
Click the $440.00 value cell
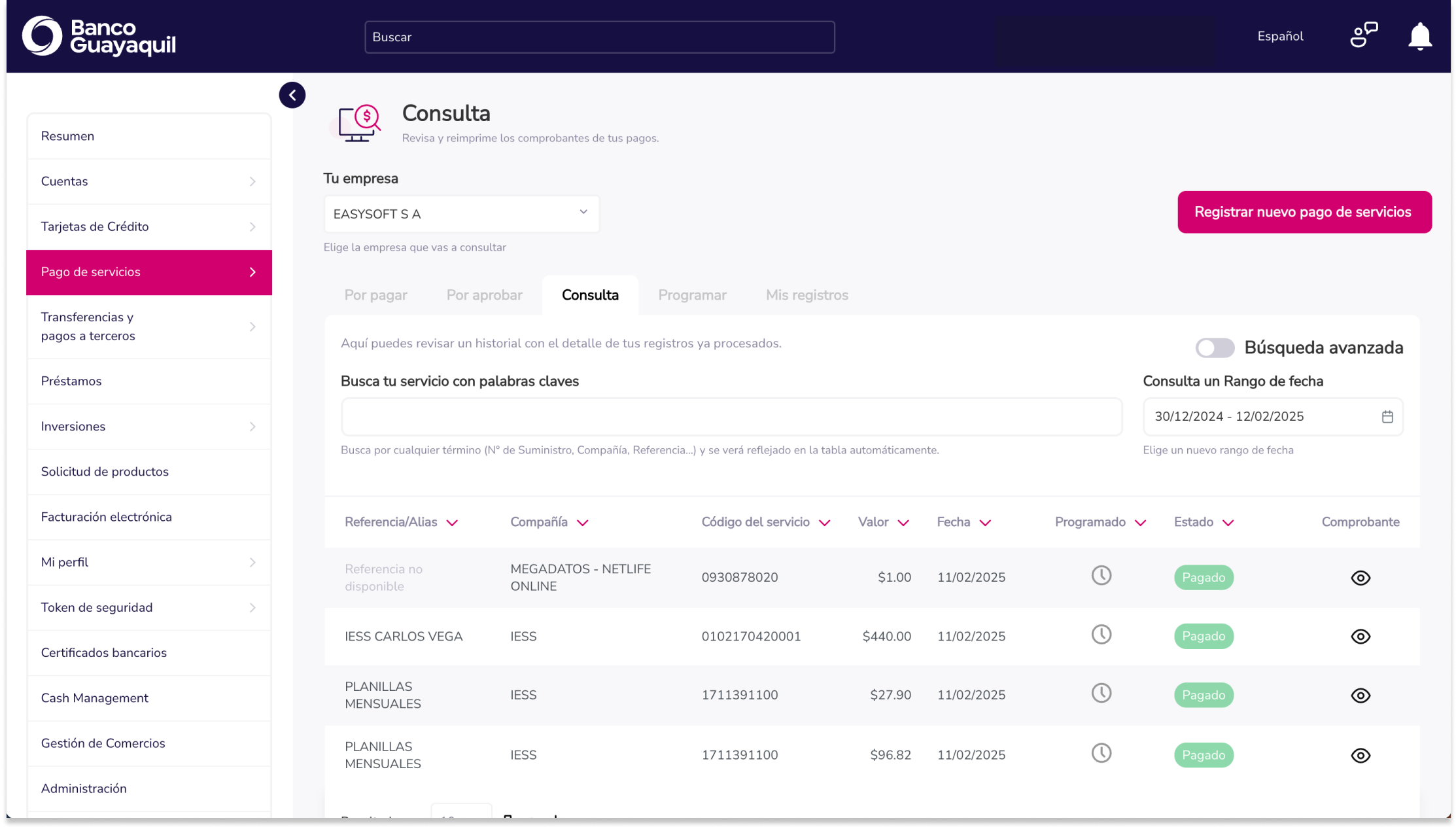click(x=886, y=636)
